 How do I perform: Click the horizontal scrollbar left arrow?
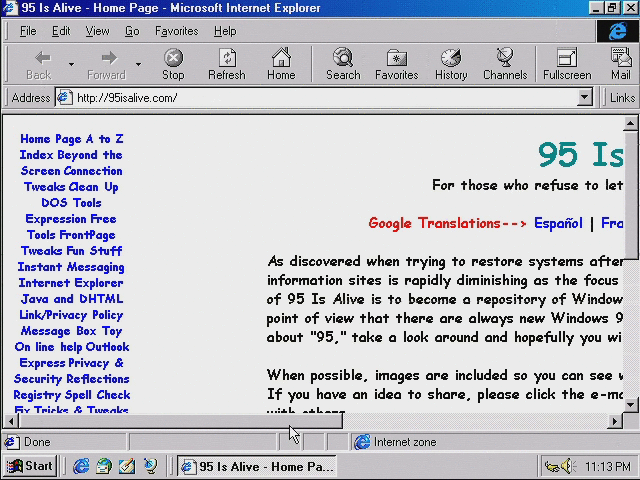11,421
